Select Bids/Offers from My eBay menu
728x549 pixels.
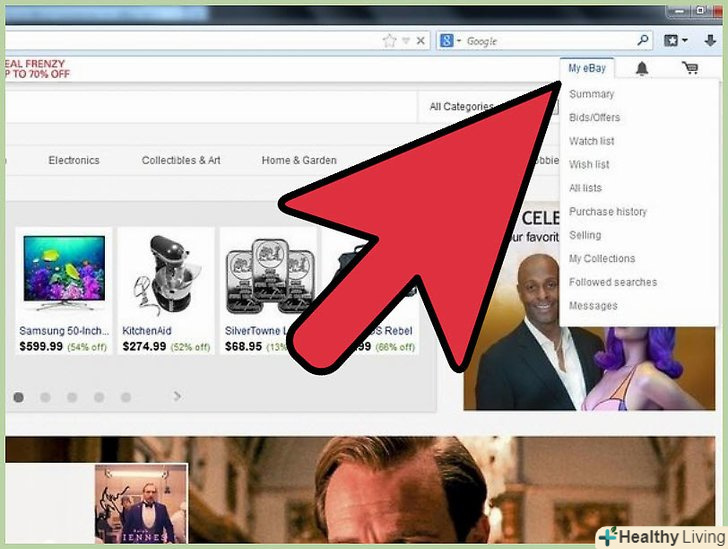coord(594,118)
